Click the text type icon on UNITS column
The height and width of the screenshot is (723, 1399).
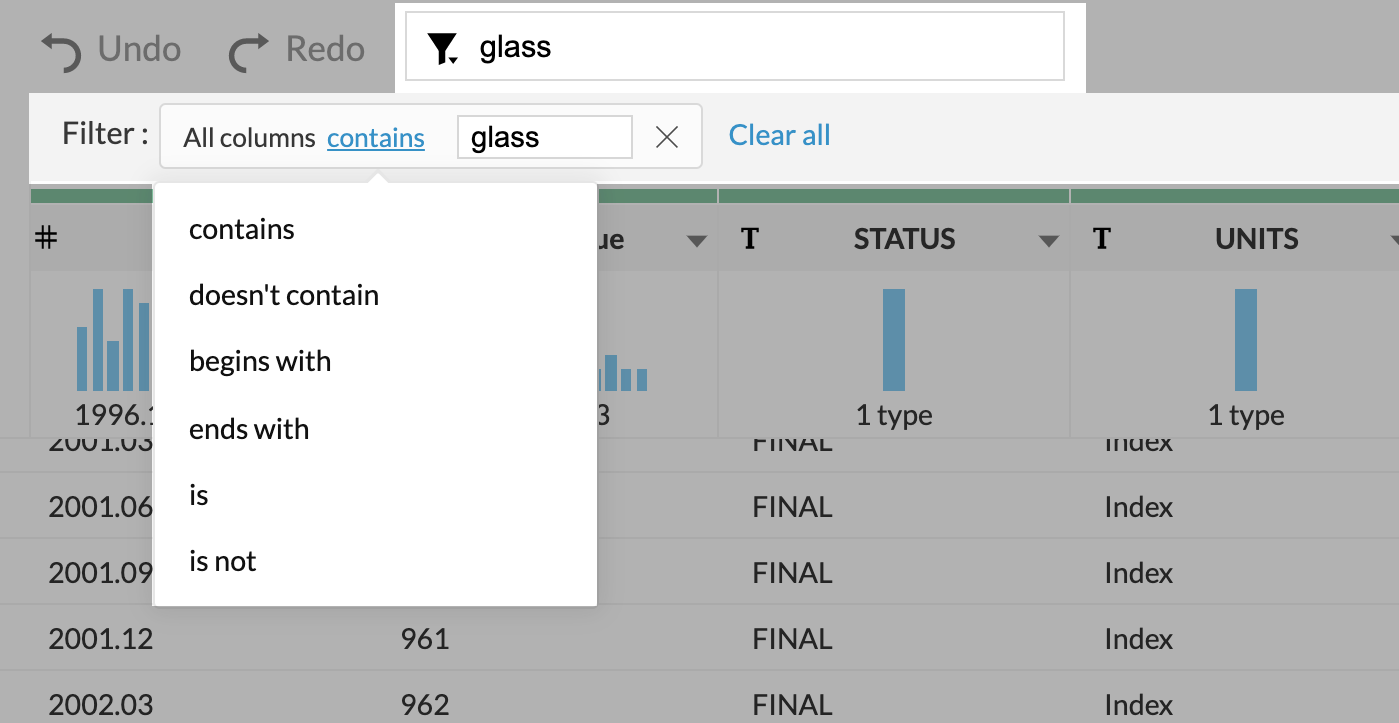tap(1102, 239)
